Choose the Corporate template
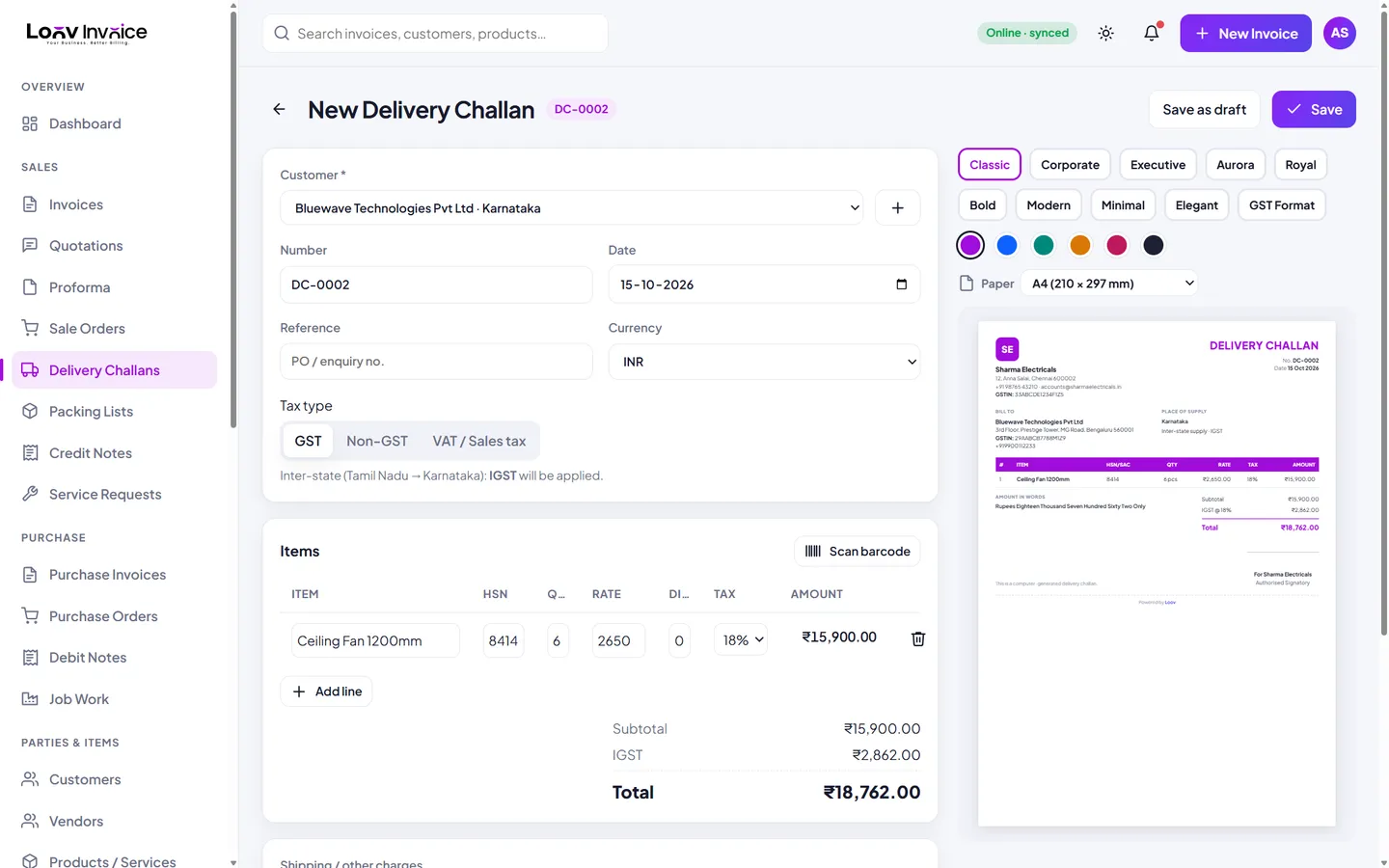The image size is (1389, 868). (x=1070, y=165)
